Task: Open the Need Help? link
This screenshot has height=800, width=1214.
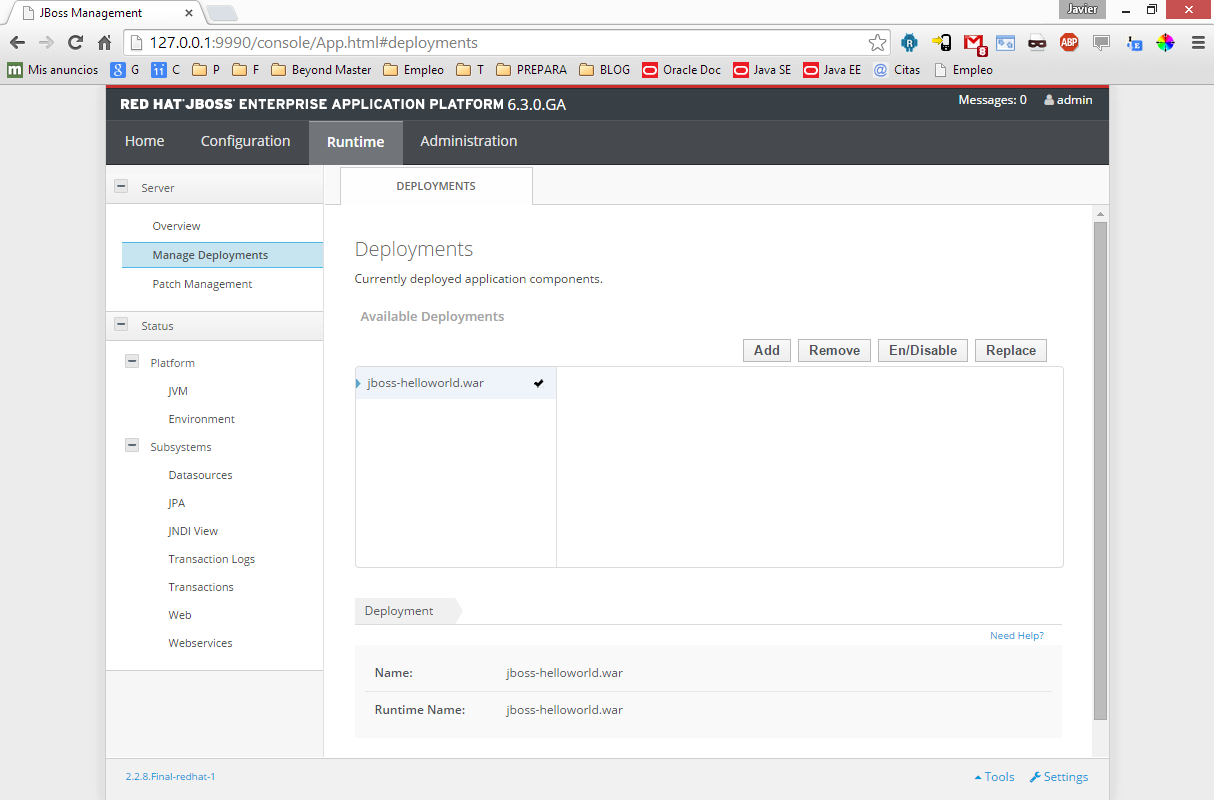Action: [1017, 636]
